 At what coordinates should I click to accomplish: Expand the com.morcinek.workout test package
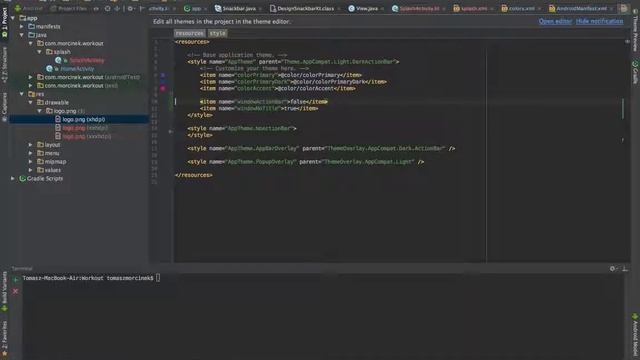click(31, 86)
